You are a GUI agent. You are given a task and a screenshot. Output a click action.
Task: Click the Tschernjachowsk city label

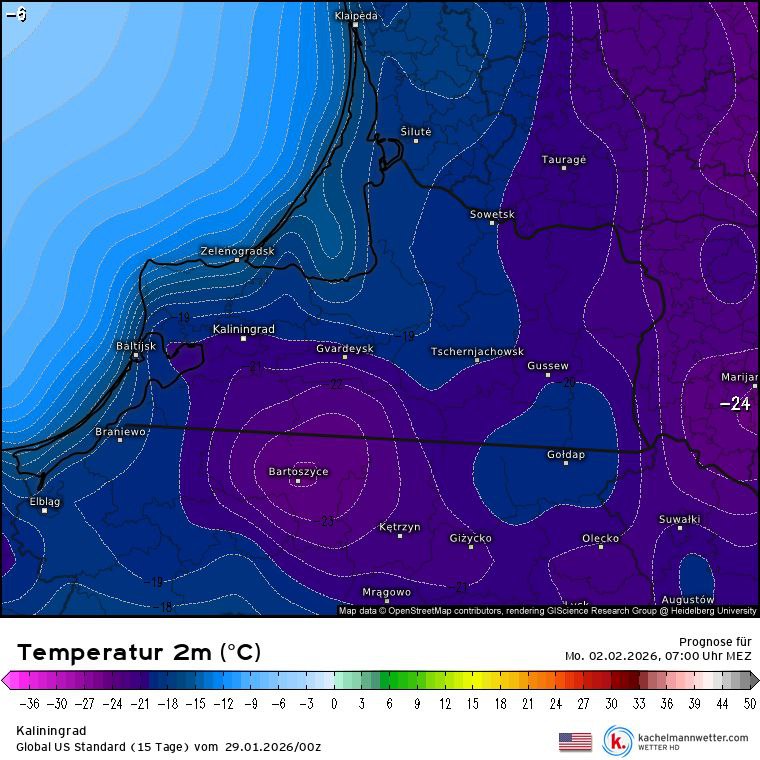477,352
